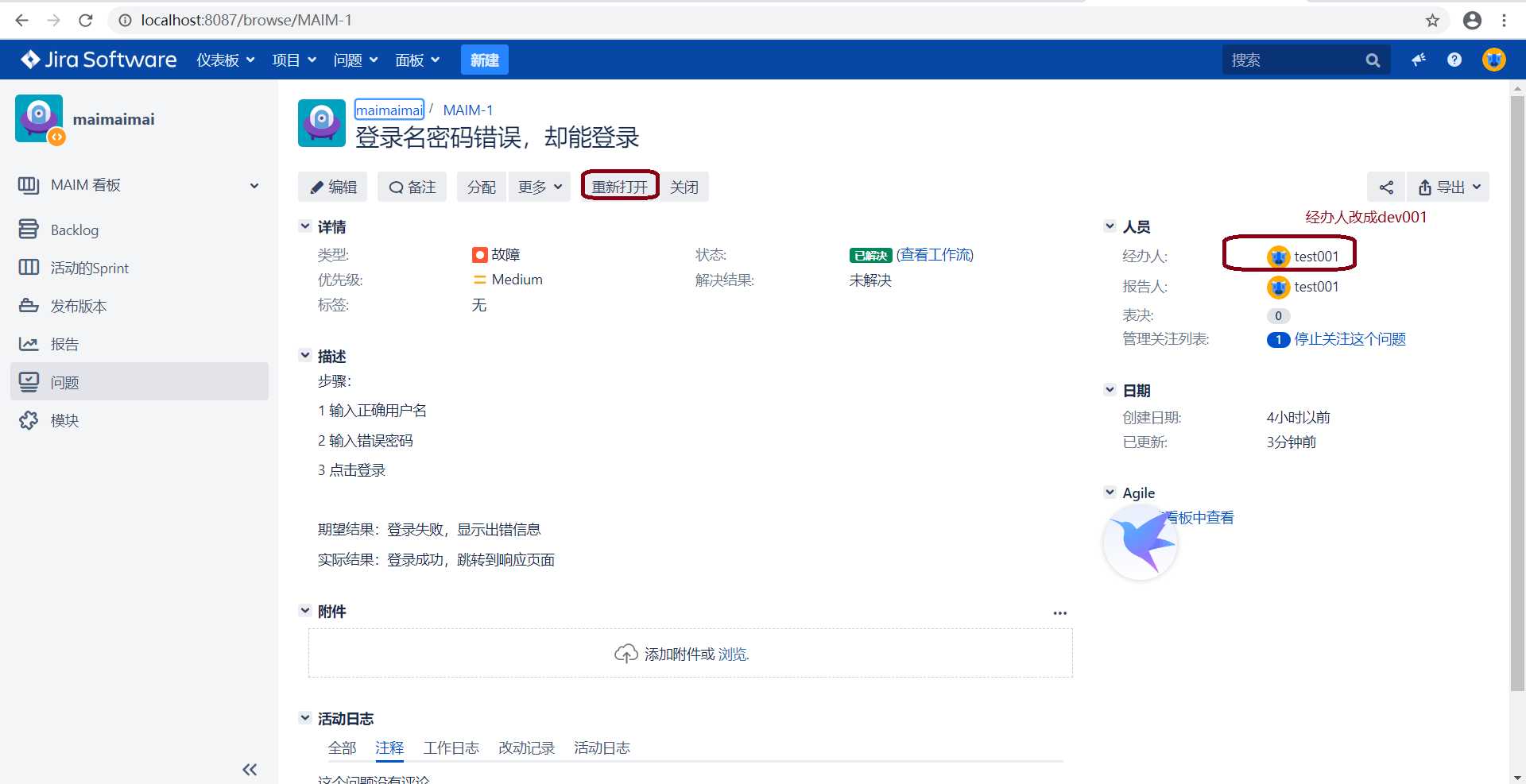The height and width of the screenshot is (784, 1526).
Task: Collapse the sidebar with double chevron
Action: pyautogui.click(x=250, y=769)
